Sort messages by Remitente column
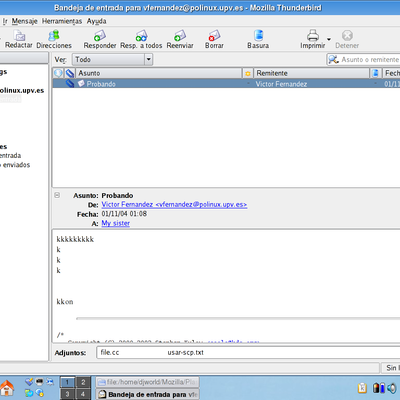The image size is (400, 400). 311,73
